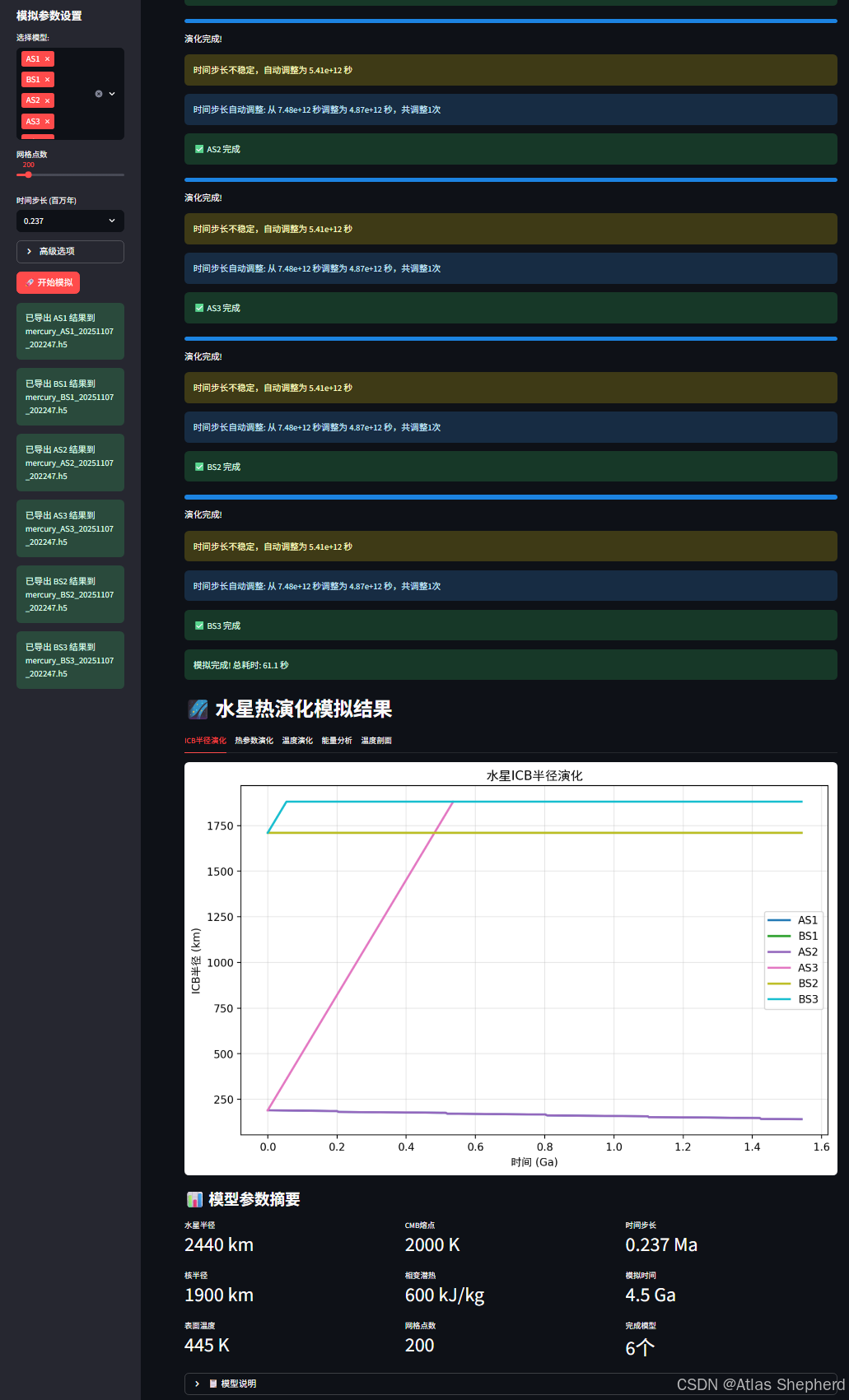Click the 核半径 value '1900 km'
The height and width of the screenshot is (1400, 849).
[x=219, y=1295]
